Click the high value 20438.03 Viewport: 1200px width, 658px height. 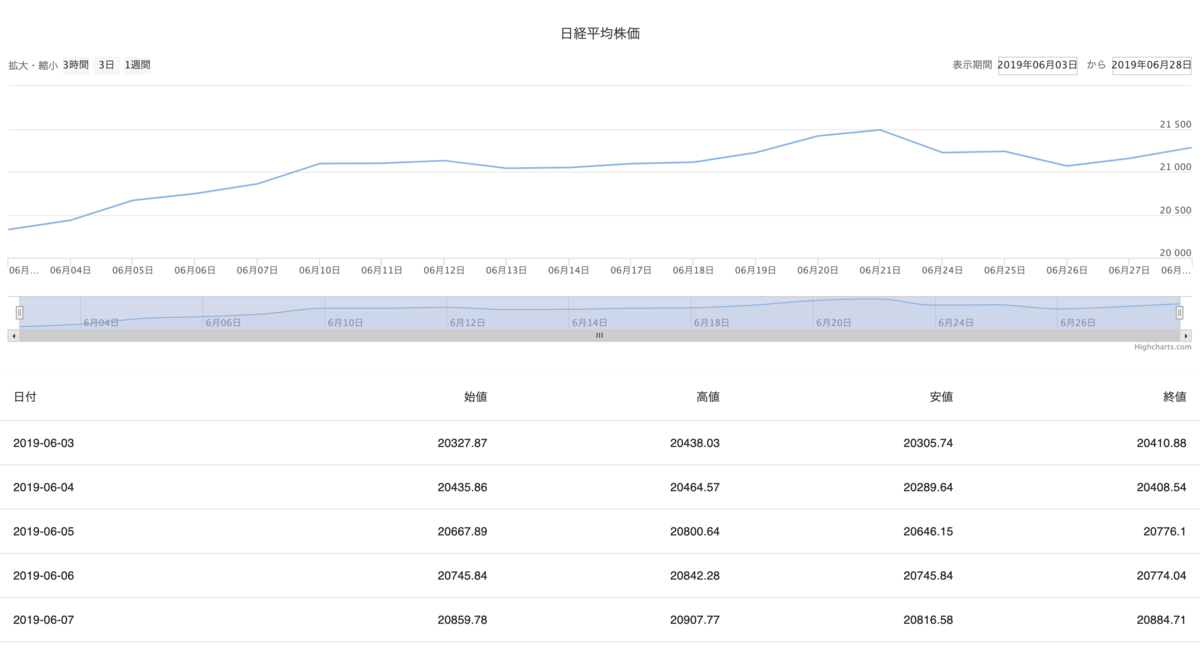695,443
